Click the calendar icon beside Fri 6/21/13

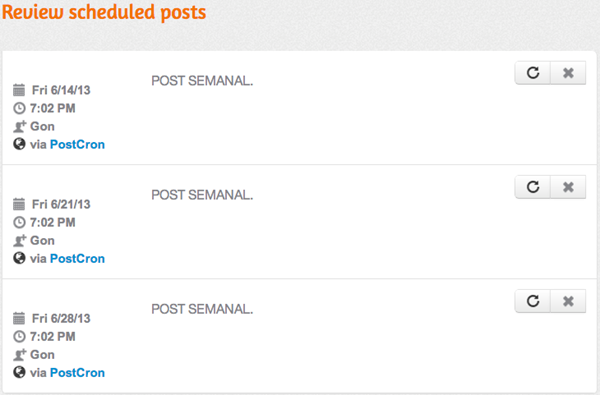pyautogui.click(x=19, y=204)
